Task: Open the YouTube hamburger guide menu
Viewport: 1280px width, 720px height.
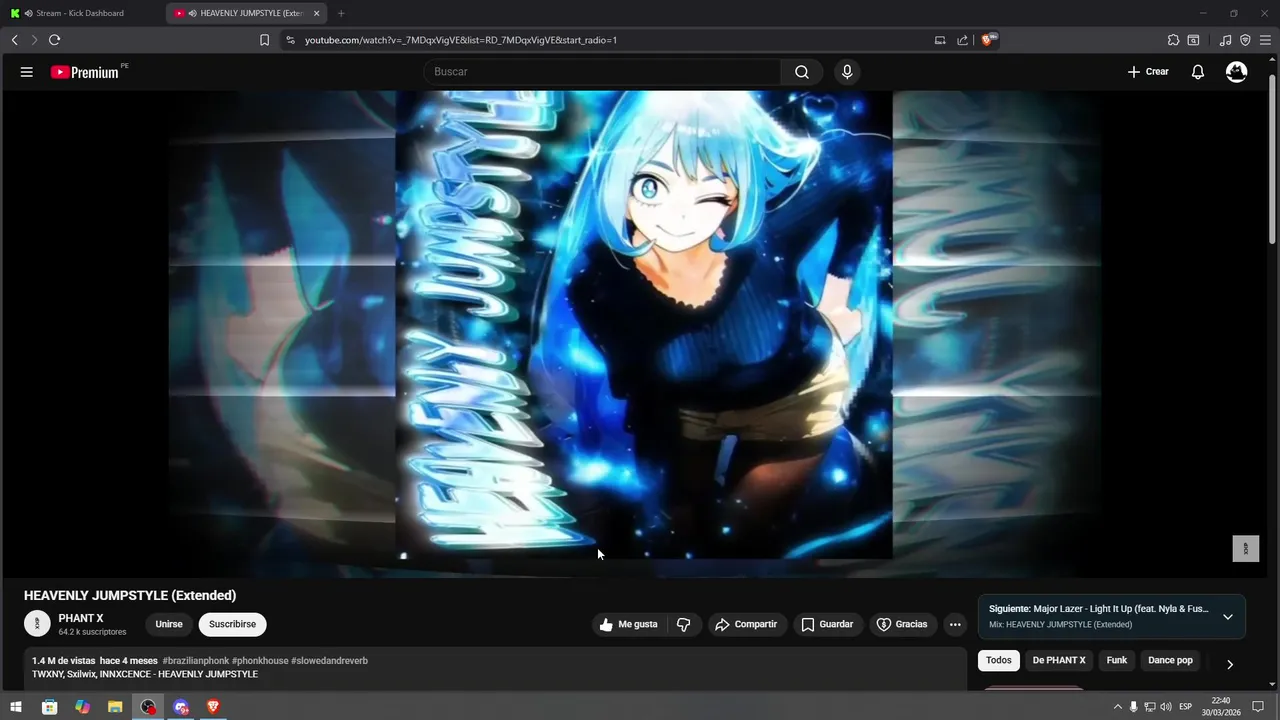Action: pyautogui.click(x=27, y=72)
